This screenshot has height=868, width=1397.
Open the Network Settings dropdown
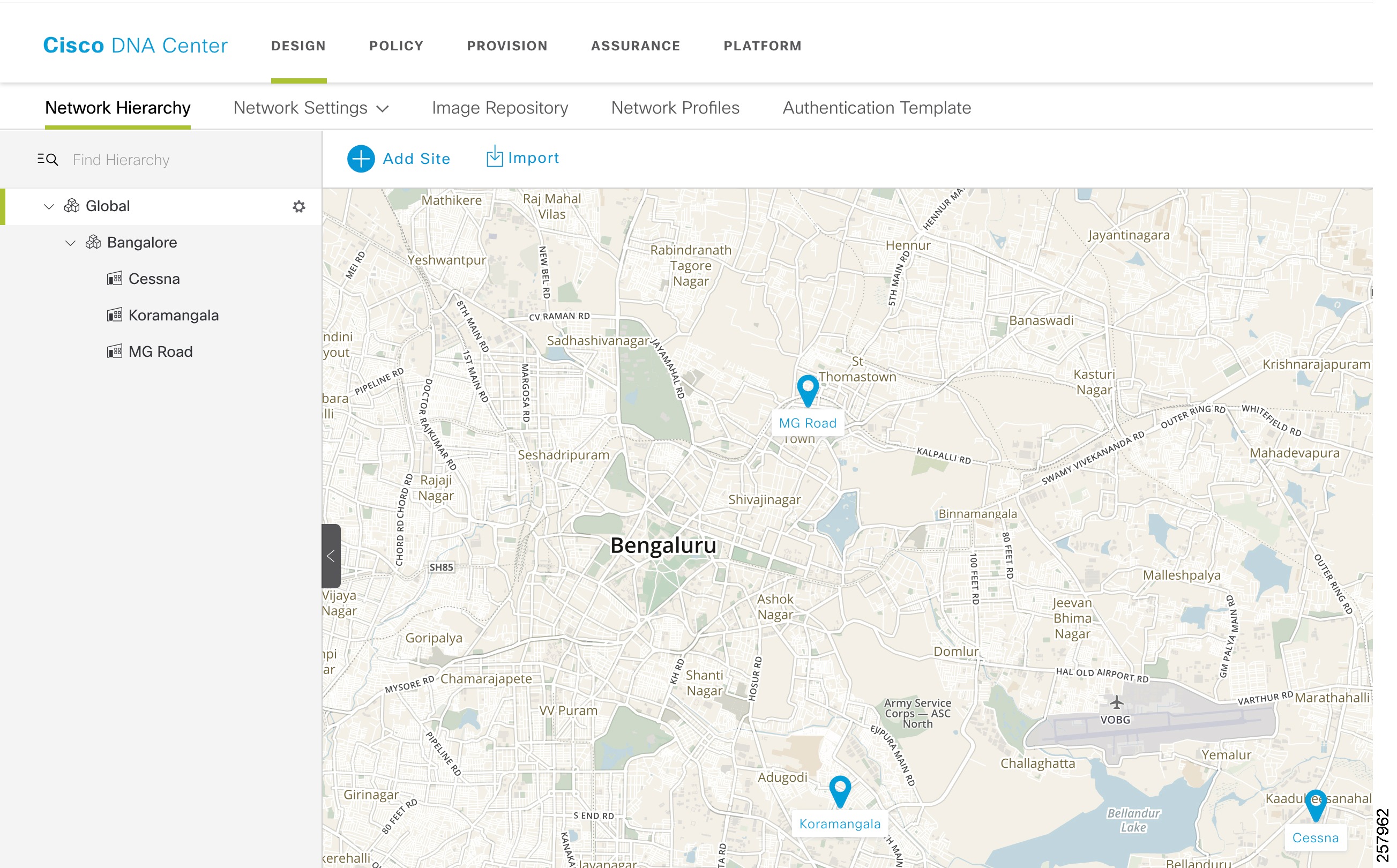coord(311,108)
